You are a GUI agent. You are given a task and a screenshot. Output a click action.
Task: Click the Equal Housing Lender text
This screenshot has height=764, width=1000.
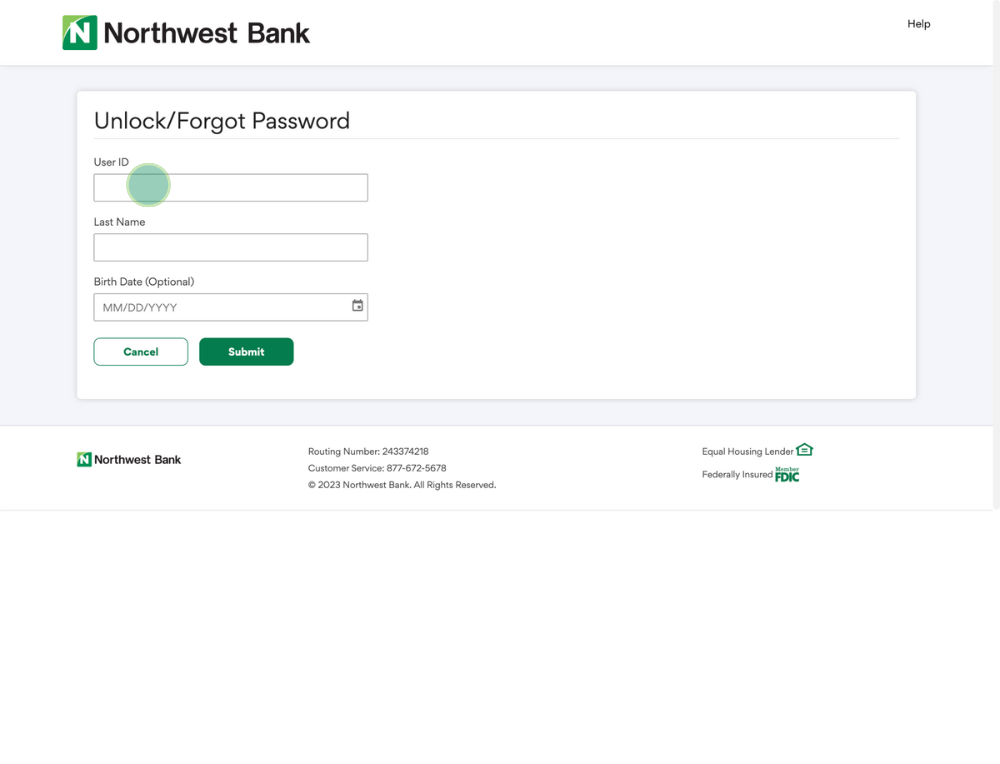click(747, 452)
